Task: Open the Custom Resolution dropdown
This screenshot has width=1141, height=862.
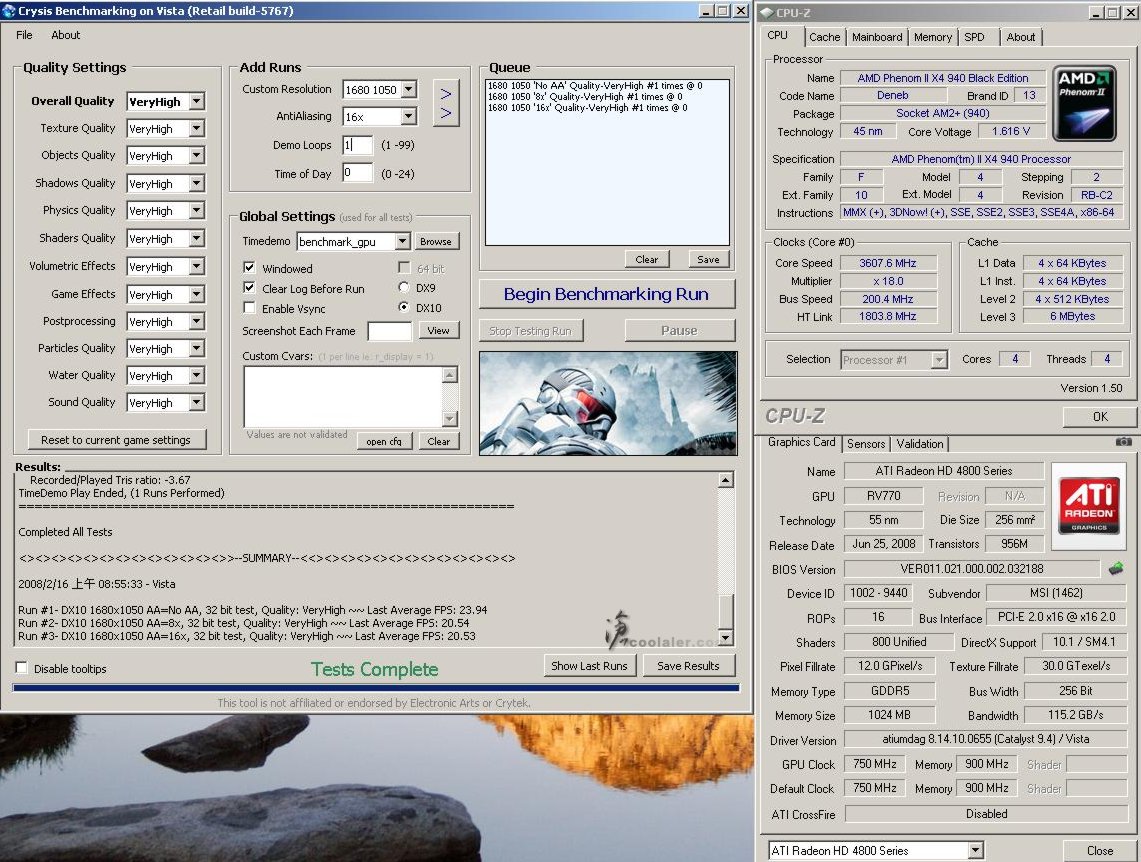Action: [409, 89]
